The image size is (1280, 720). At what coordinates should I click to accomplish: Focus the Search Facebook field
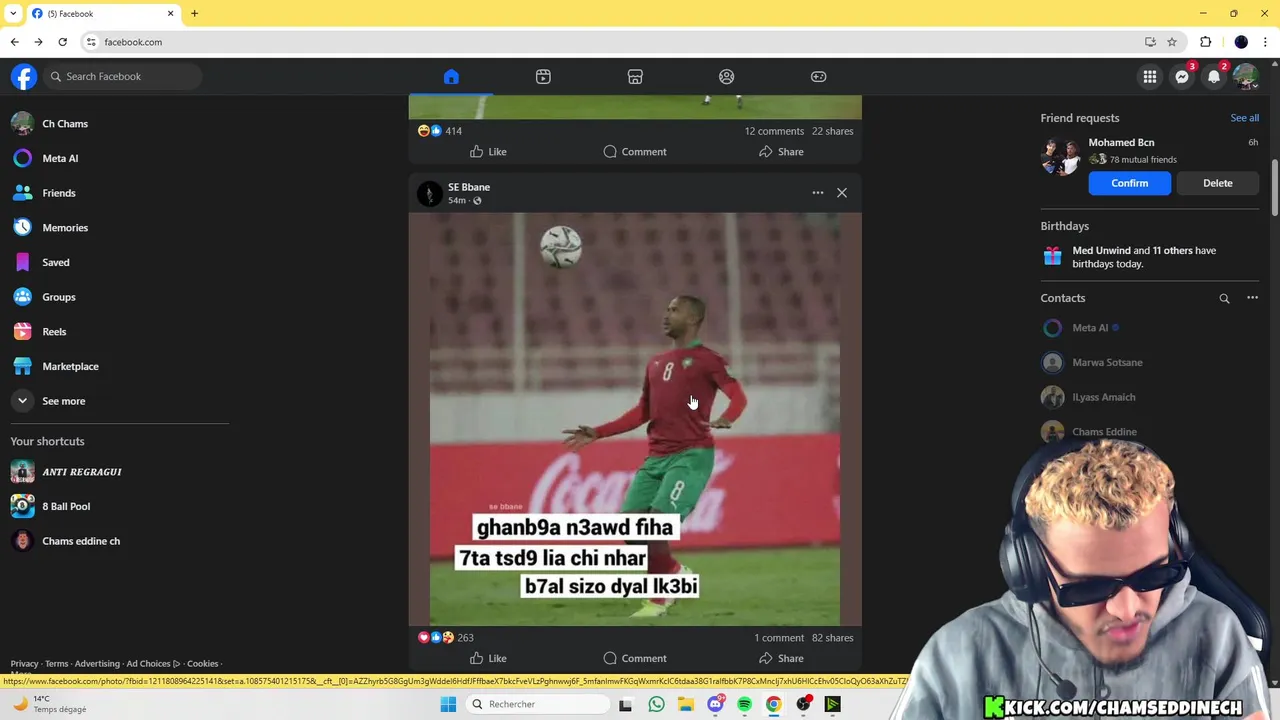coord(124,77)
